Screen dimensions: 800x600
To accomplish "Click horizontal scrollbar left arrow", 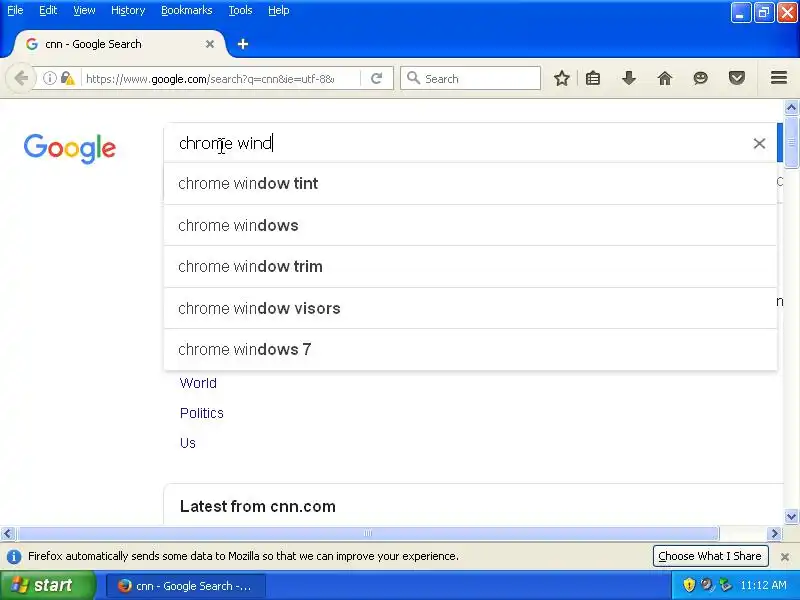I will (x=7, y=534).
